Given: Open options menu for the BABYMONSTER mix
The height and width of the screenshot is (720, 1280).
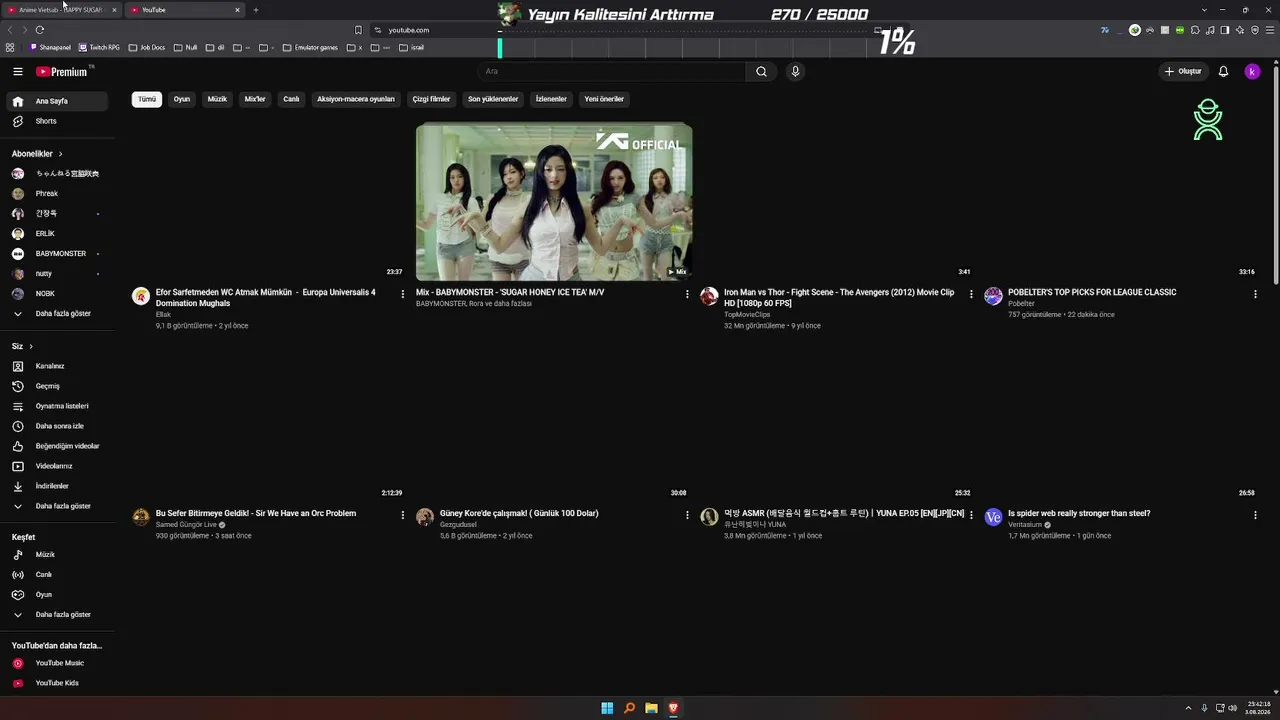Looking at the screenshot, I should 687,294.
